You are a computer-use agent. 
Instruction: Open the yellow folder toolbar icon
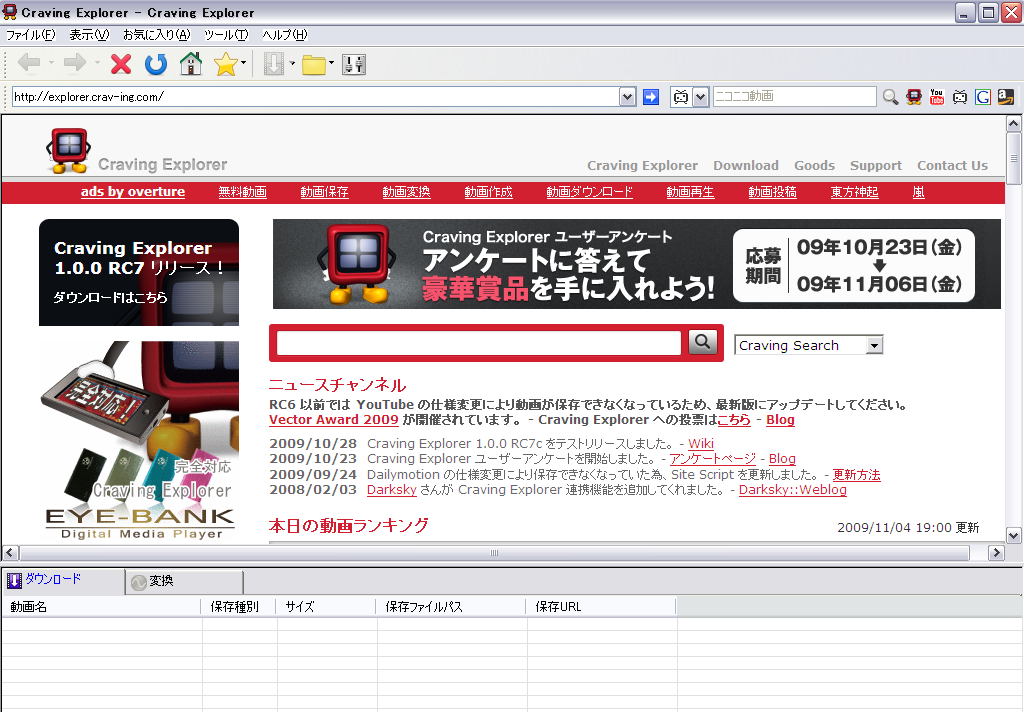[x=313, y=64]
